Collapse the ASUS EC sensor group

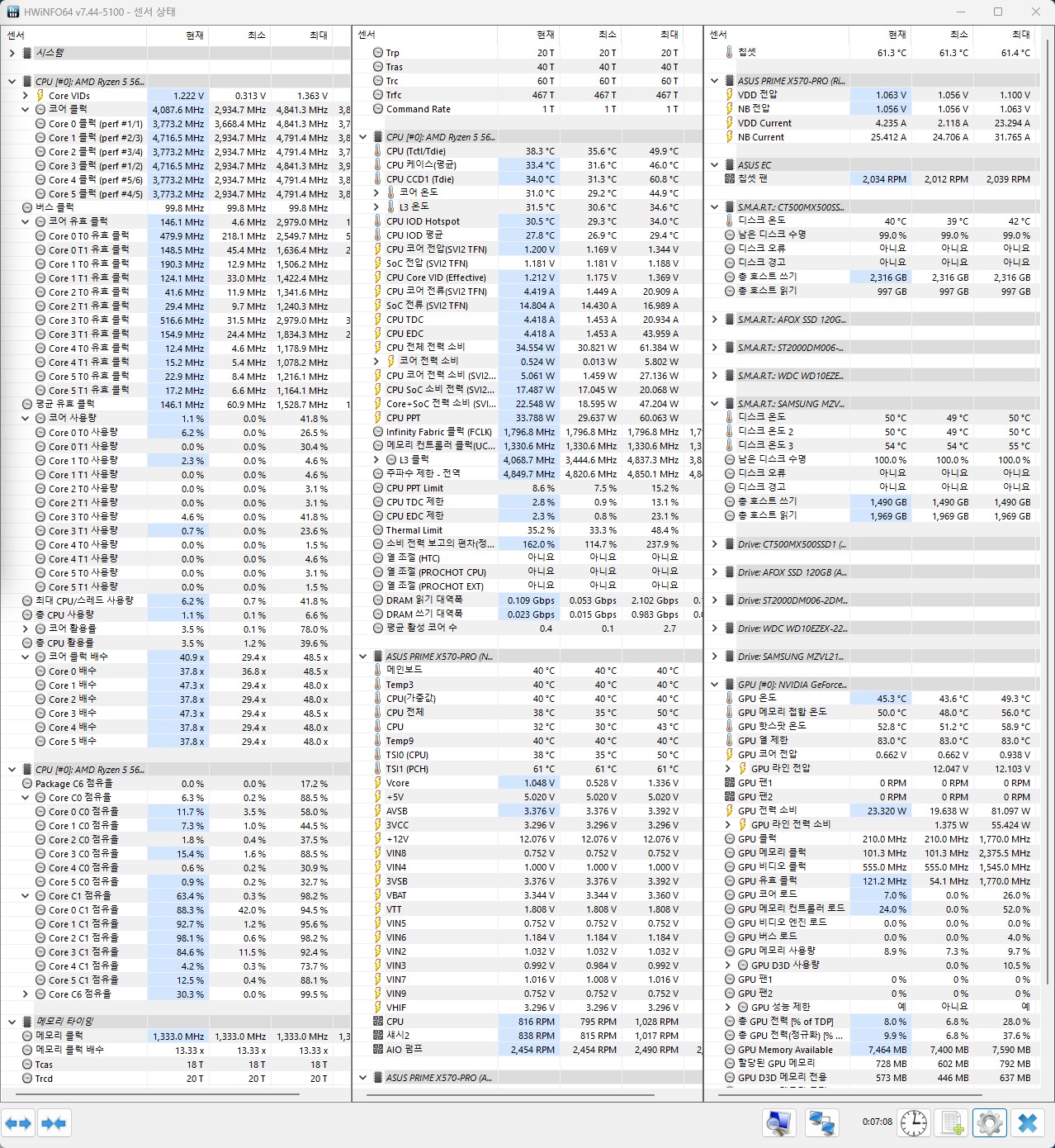tap(715, 165)
